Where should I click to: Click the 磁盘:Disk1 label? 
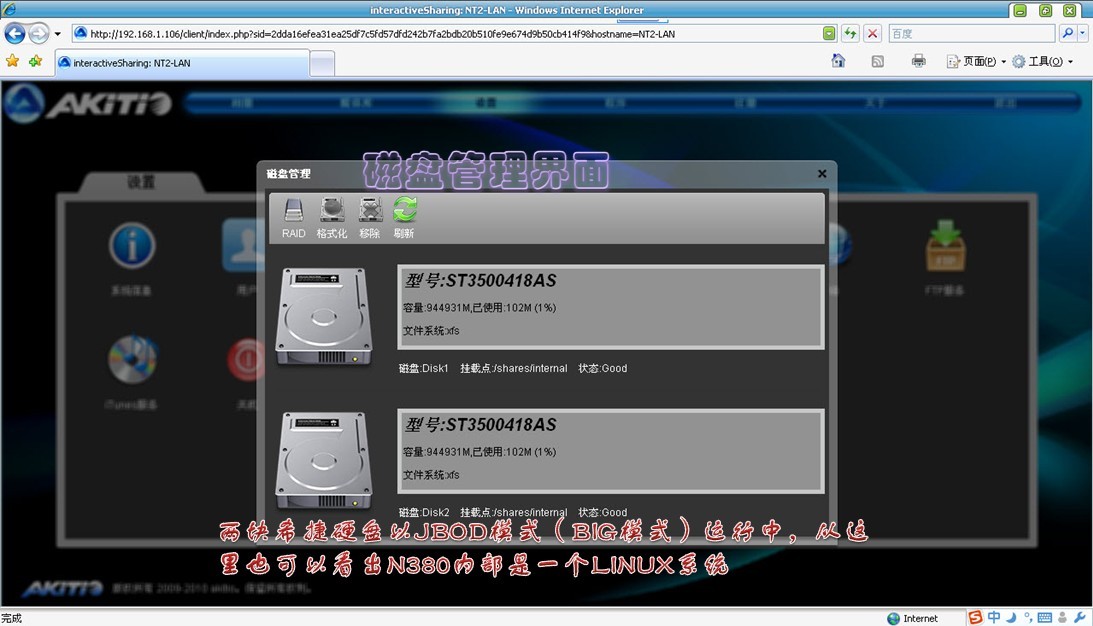(x=424, y=368)
